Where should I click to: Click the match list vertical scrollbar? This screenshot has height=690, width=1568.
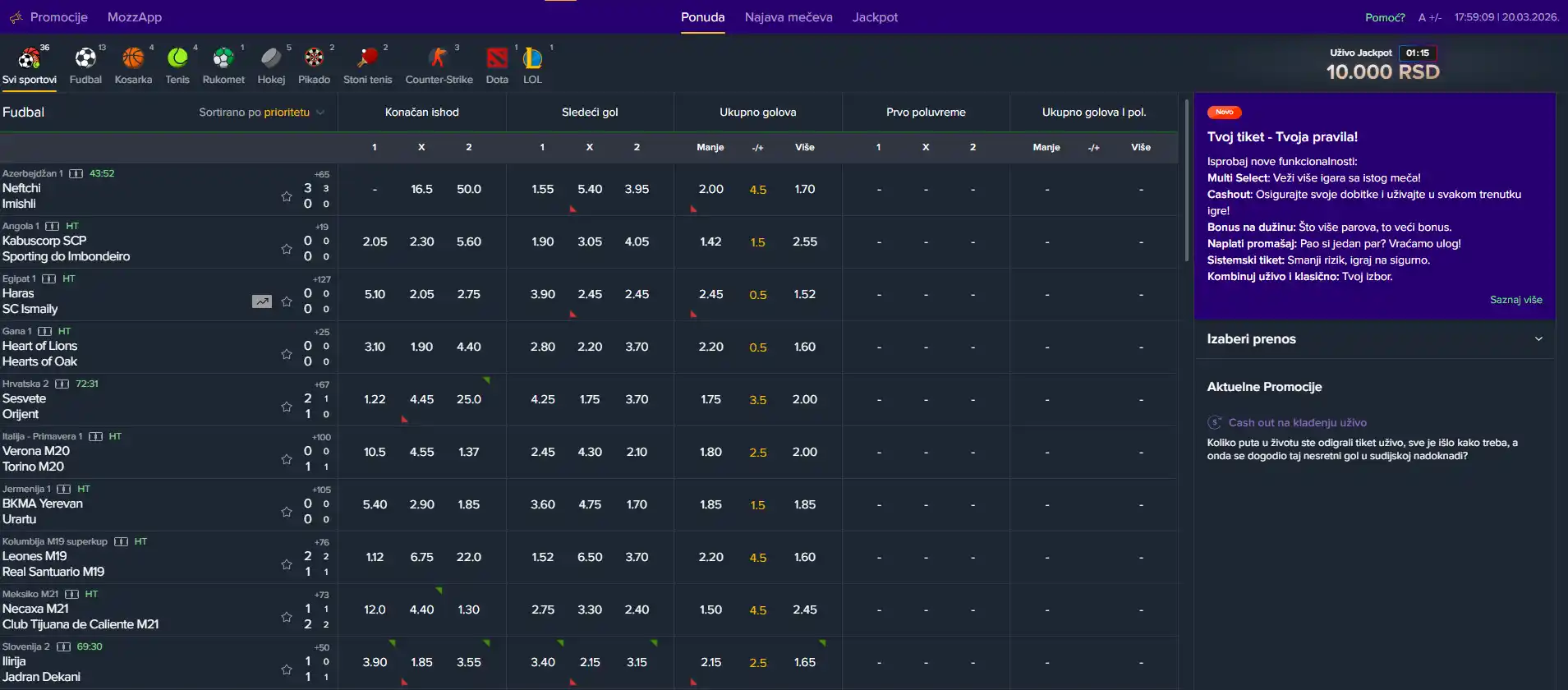click(x=1186, y=181)
